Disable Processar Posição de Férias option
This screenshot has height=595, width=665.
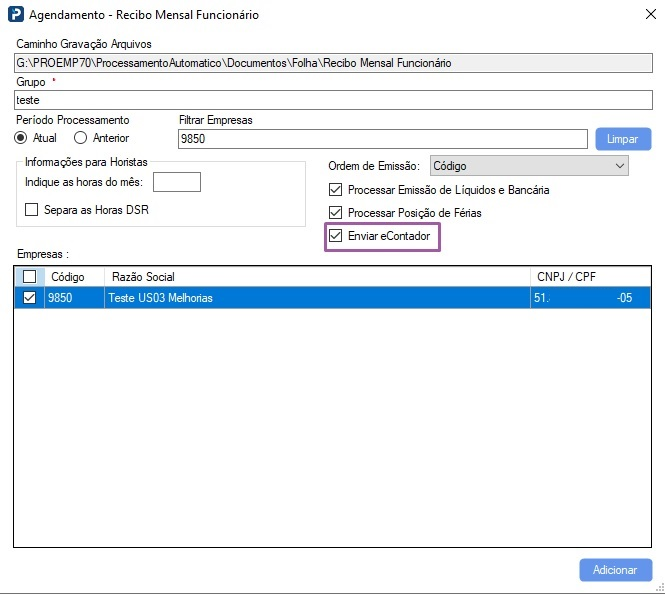point(336,213)
